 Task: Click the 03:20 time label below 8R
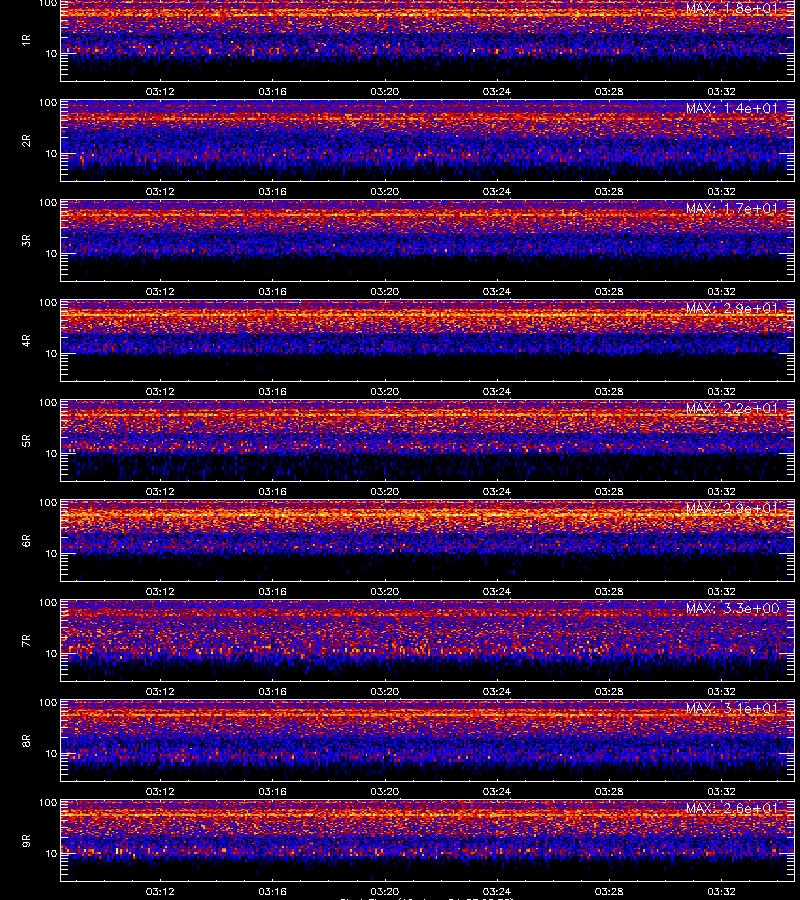click(385, 792)
